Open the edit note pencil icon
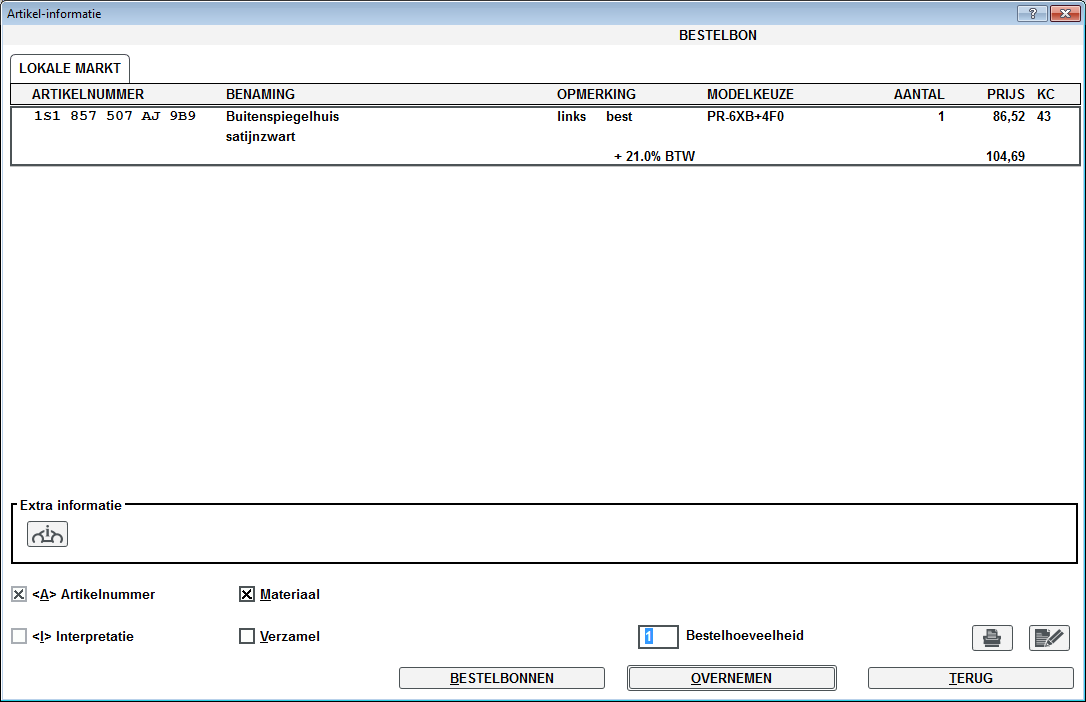 tap(1049, 638)
